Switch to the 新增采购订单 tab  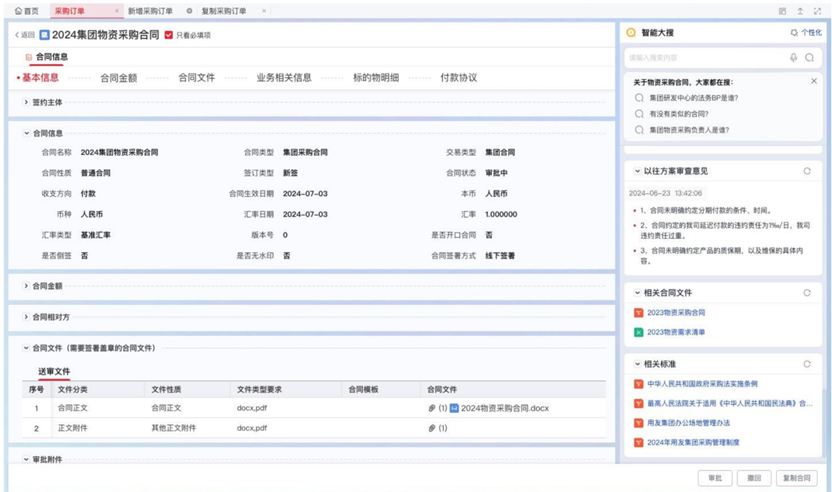[149, 11]
